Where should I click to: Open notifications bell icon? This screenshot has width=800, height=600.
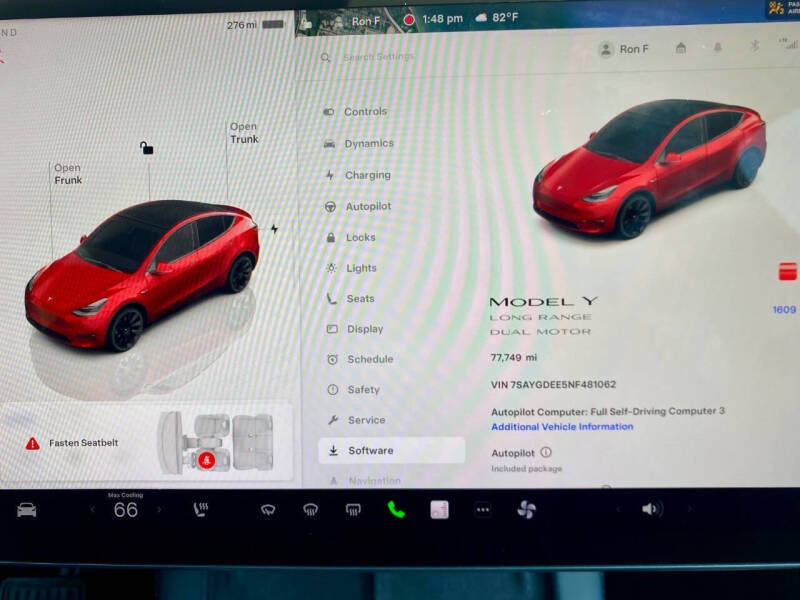tap(717, 47)
